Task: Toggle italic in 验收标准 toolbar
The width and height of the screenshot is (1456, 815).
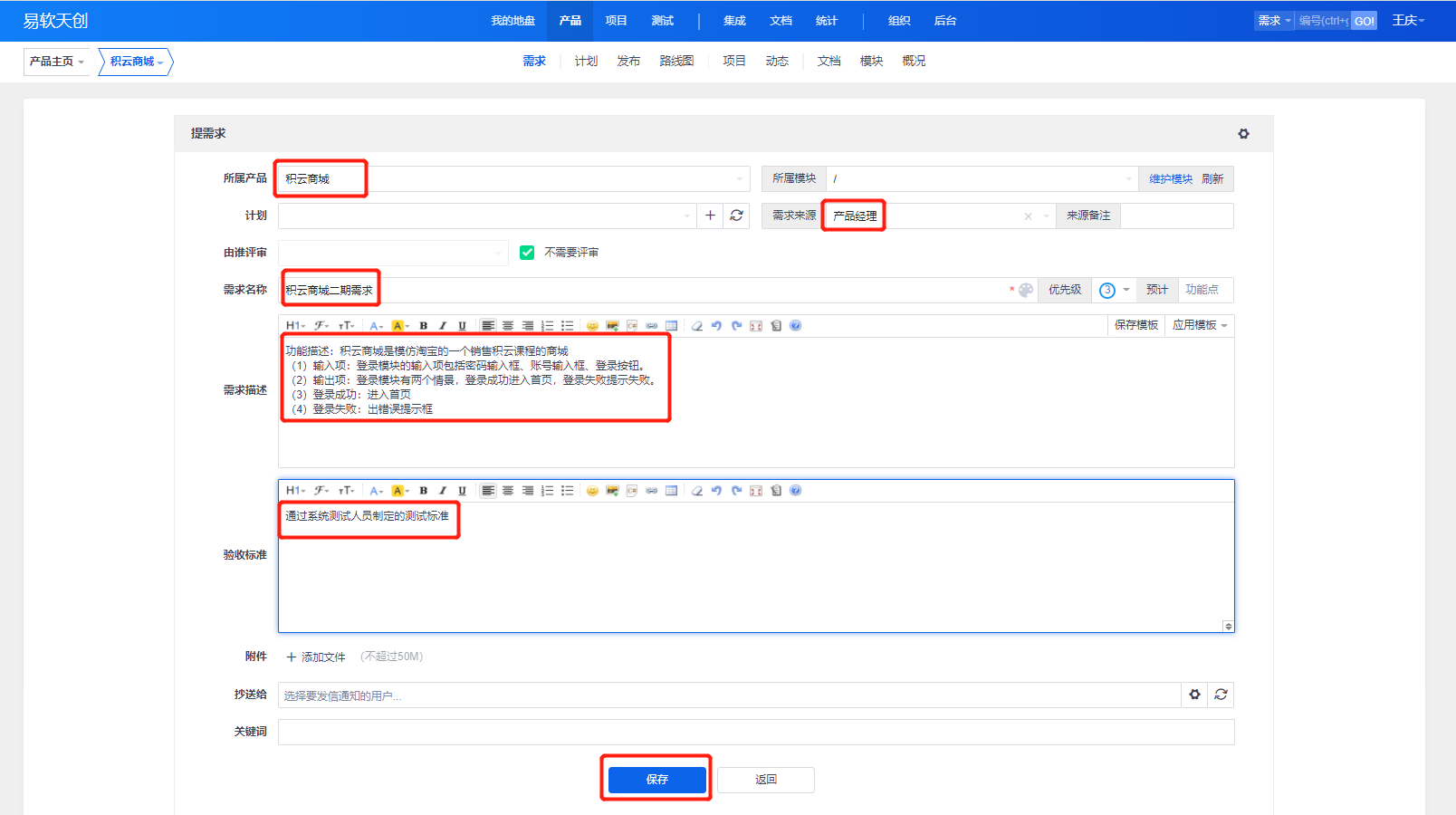Action: coord(443,491)
